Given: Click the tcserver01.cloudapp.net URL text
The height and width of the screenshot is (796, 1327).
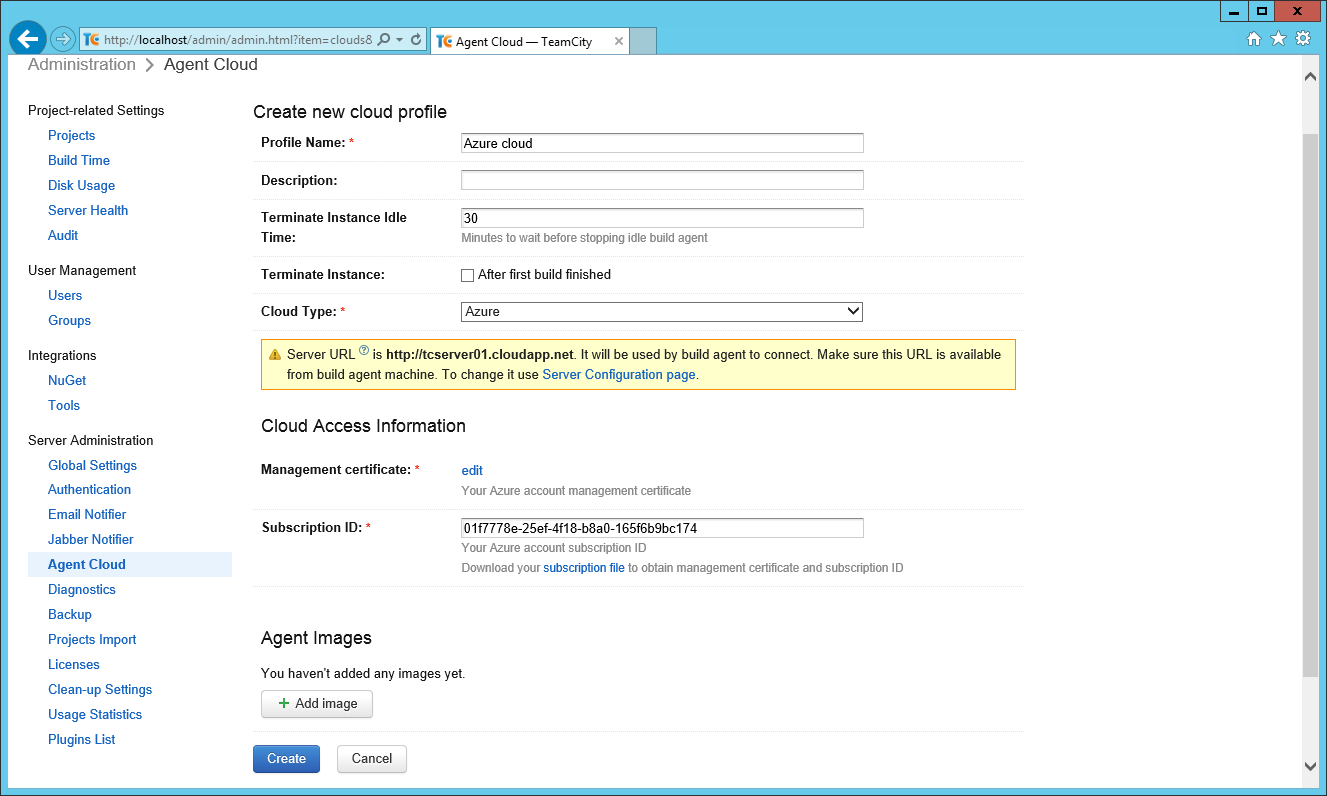Looking at the screenshot, I should pyautogui.click(x=480, y=355).
